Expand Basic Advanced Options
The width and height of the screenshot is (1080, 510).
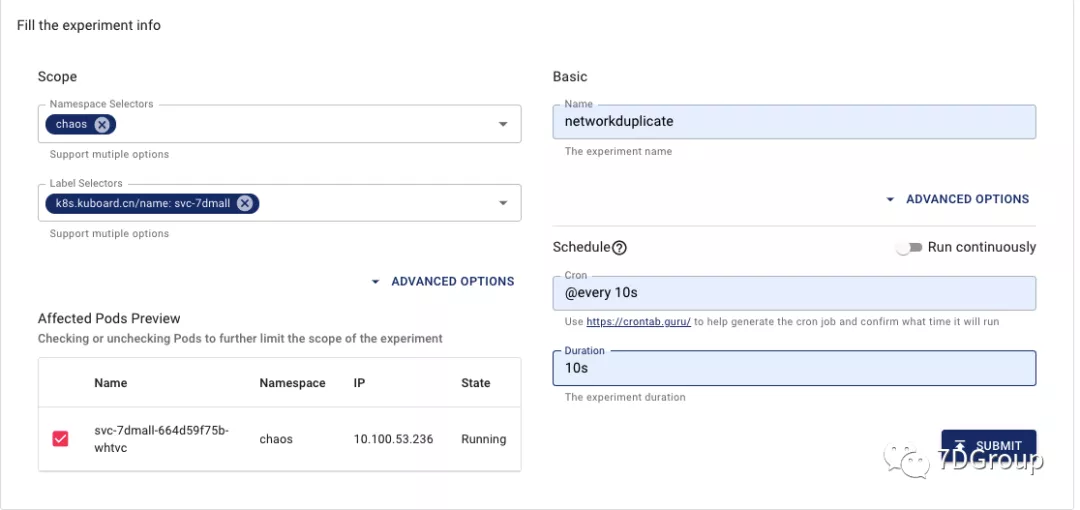(x=958, y=199)
